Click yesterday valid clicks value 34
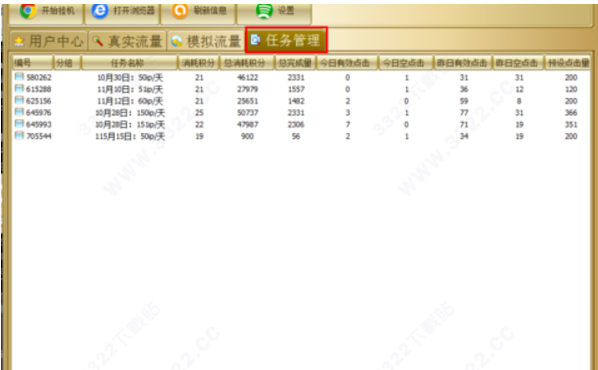 coord(464,136)
